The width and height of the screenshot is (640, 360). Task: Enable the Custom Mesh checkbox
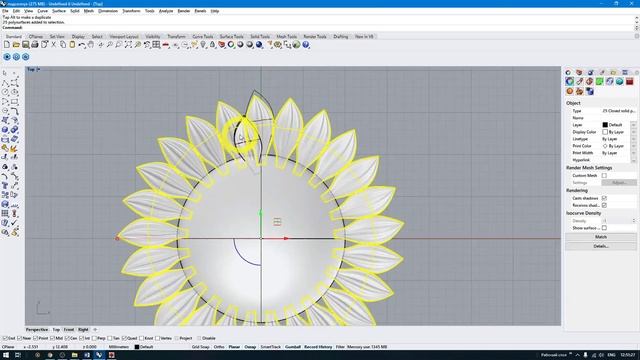(x=604, y=176)
